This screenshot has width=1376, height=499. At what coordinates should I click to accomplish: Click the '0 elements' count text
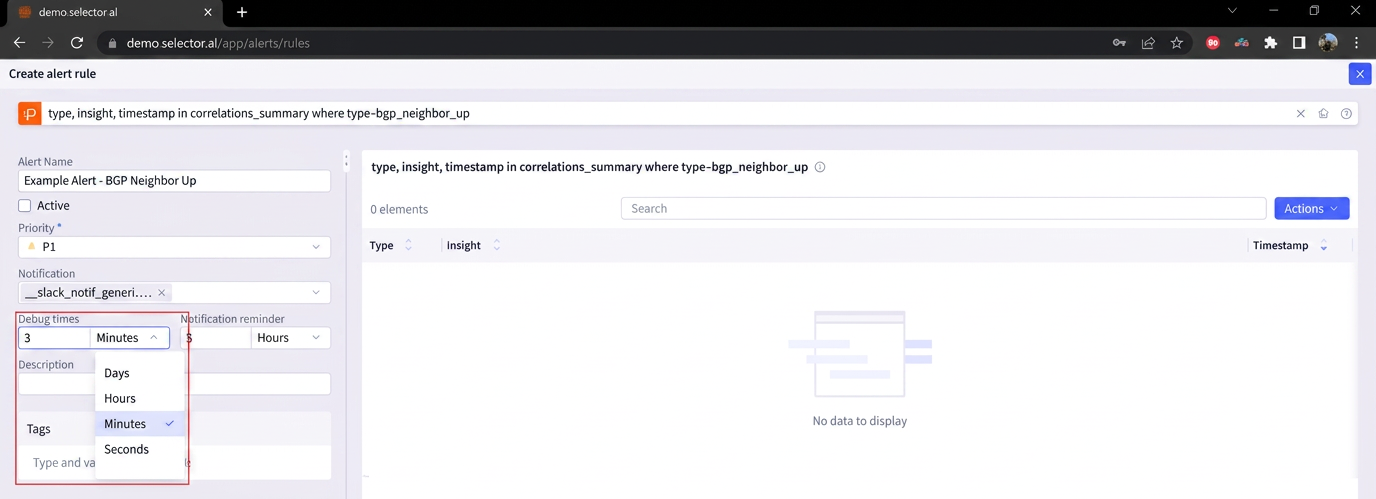point(399,209)
